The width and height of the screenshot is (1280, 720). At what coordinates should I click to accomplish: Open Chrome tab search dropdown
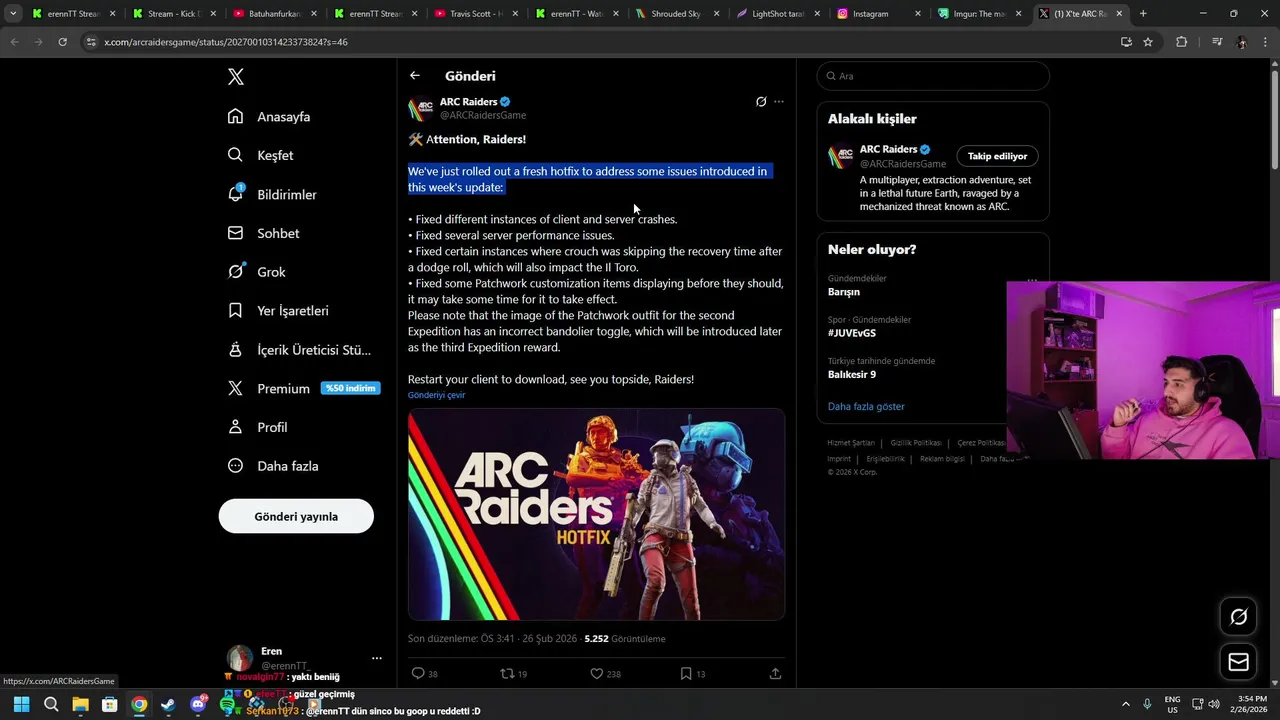(x=13, y=14)
